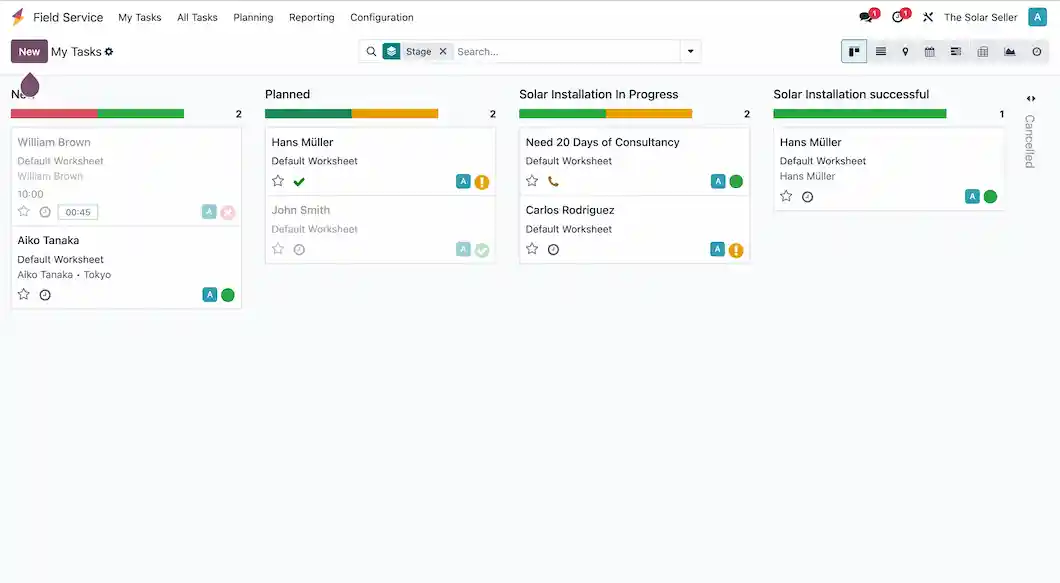
Task: Open the My Tasks gear settings menu
Action: 109,52
